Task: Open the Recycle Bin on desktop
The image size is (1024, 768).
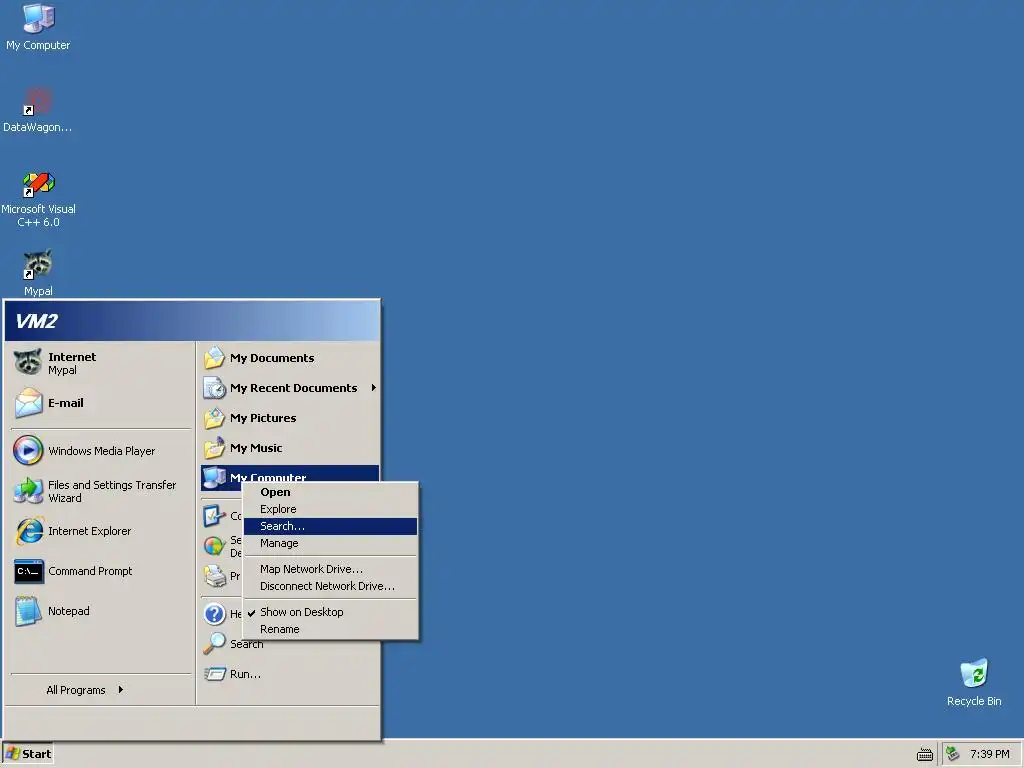Action: (x=974, y=682)
